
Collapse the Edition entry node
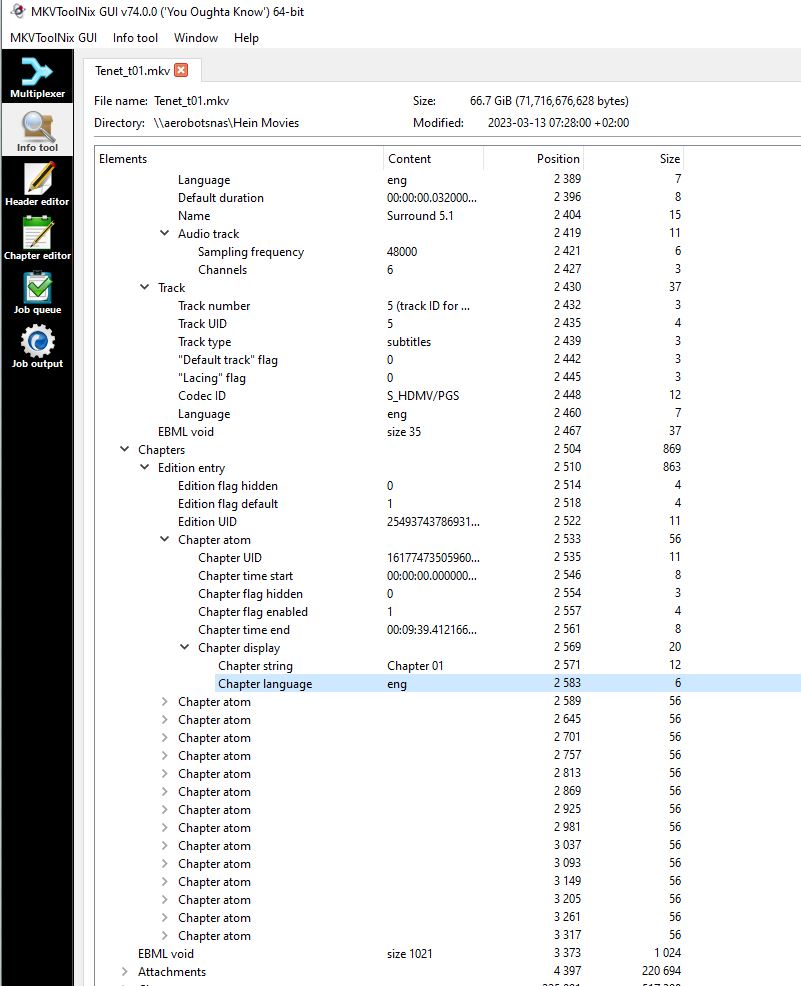144,467
